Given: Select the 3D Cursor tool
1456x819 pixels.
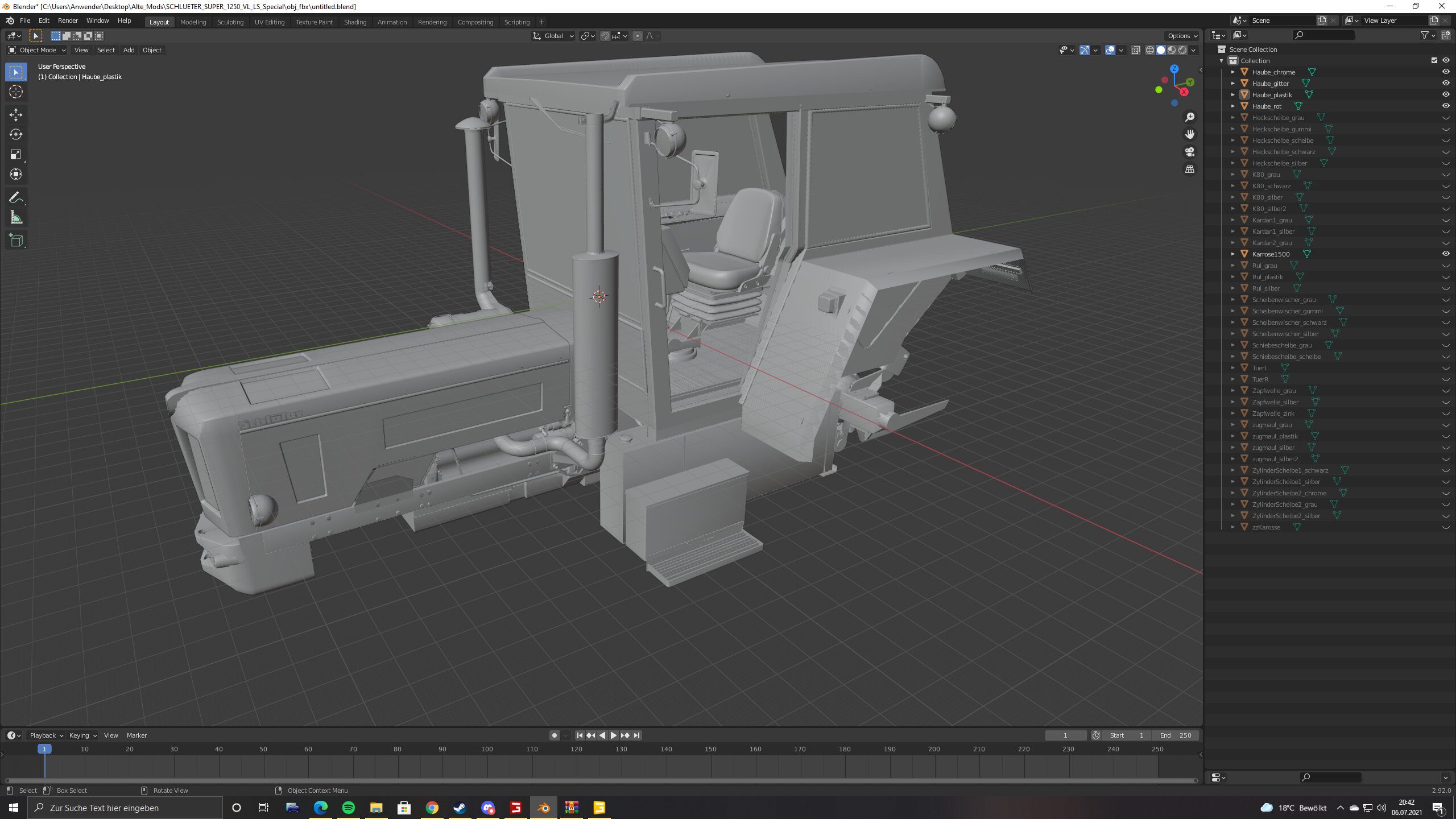Looking at the screenshot, I should [x=16, y=92].
